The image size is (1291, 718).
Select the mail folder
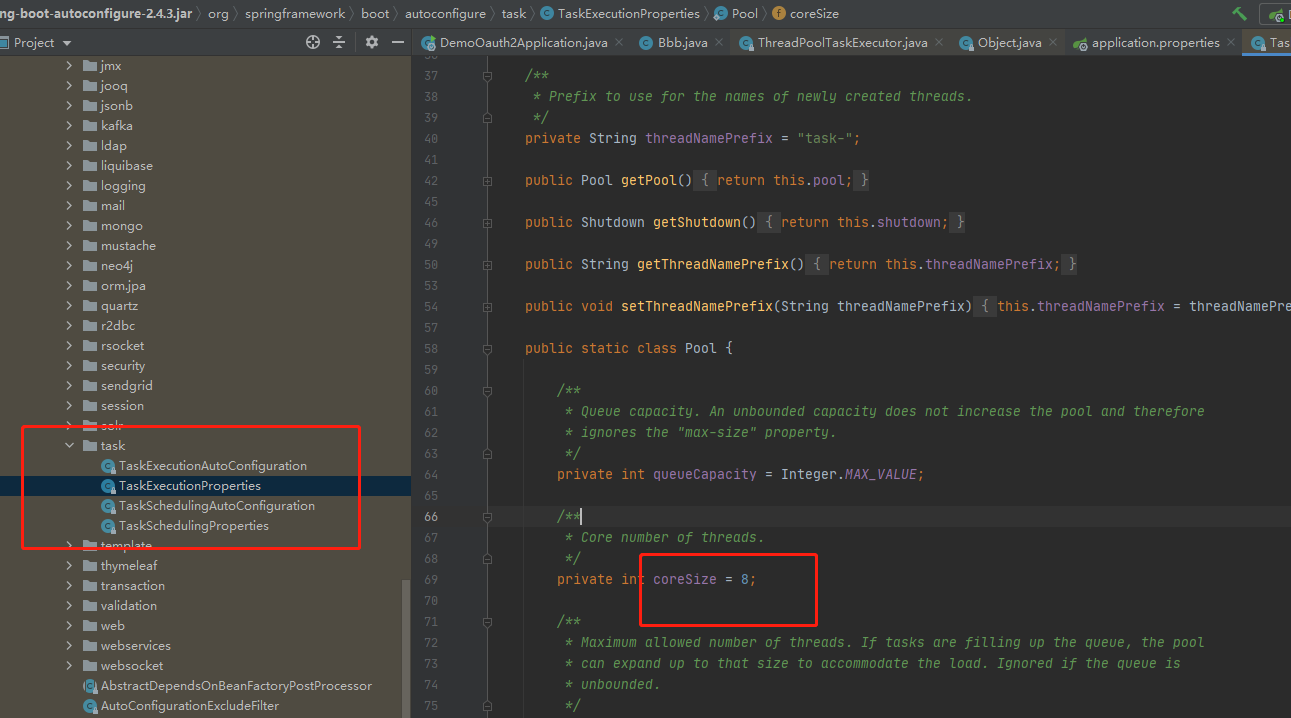[x=112, y=206]
